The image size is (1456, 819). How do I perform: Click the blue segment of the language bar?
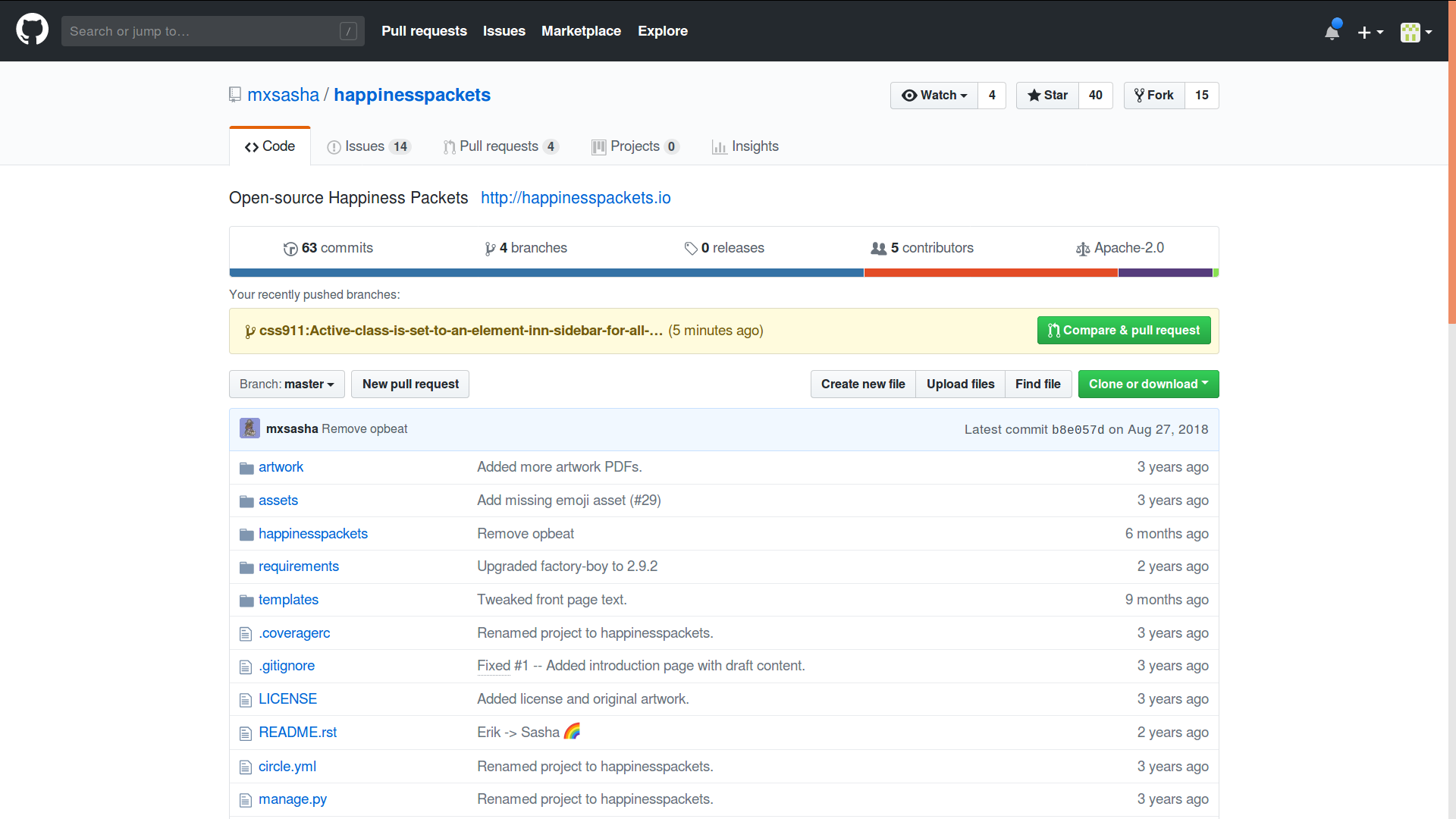[547, 273]
